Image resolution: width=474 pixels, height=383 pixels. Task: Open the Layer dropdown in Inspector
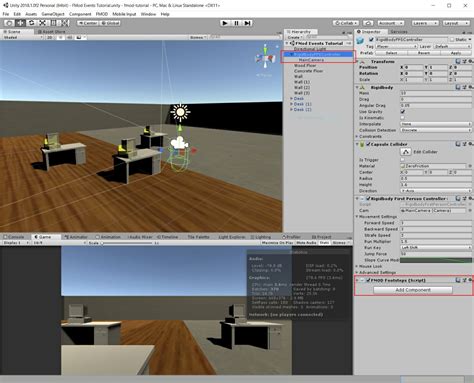453,46
